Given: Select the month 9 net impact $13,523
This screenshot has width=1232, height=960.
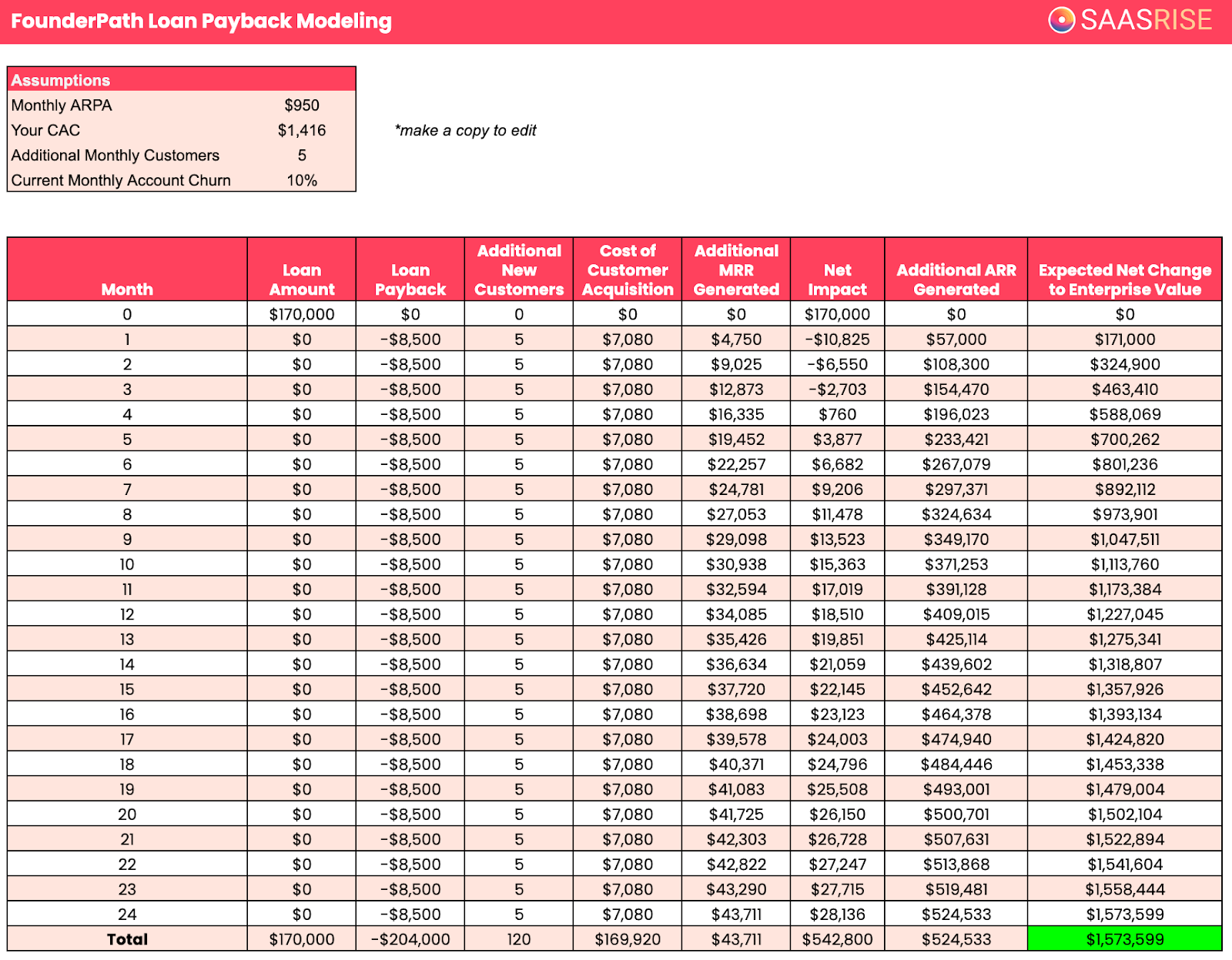Looking at the screenshot, I should 838,539.
